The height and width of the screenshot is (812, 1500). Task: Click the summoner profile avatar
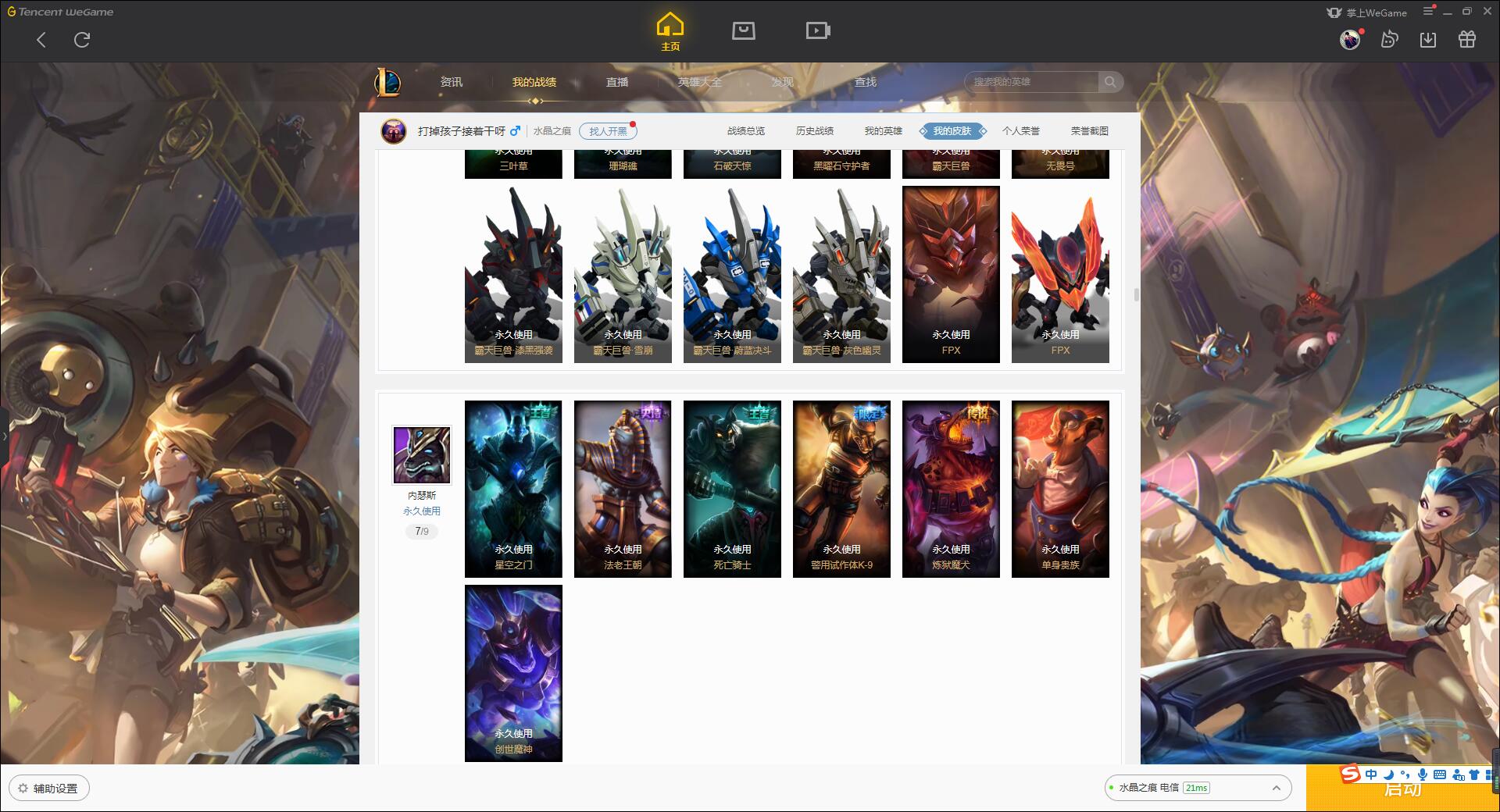tap(394, 131)
